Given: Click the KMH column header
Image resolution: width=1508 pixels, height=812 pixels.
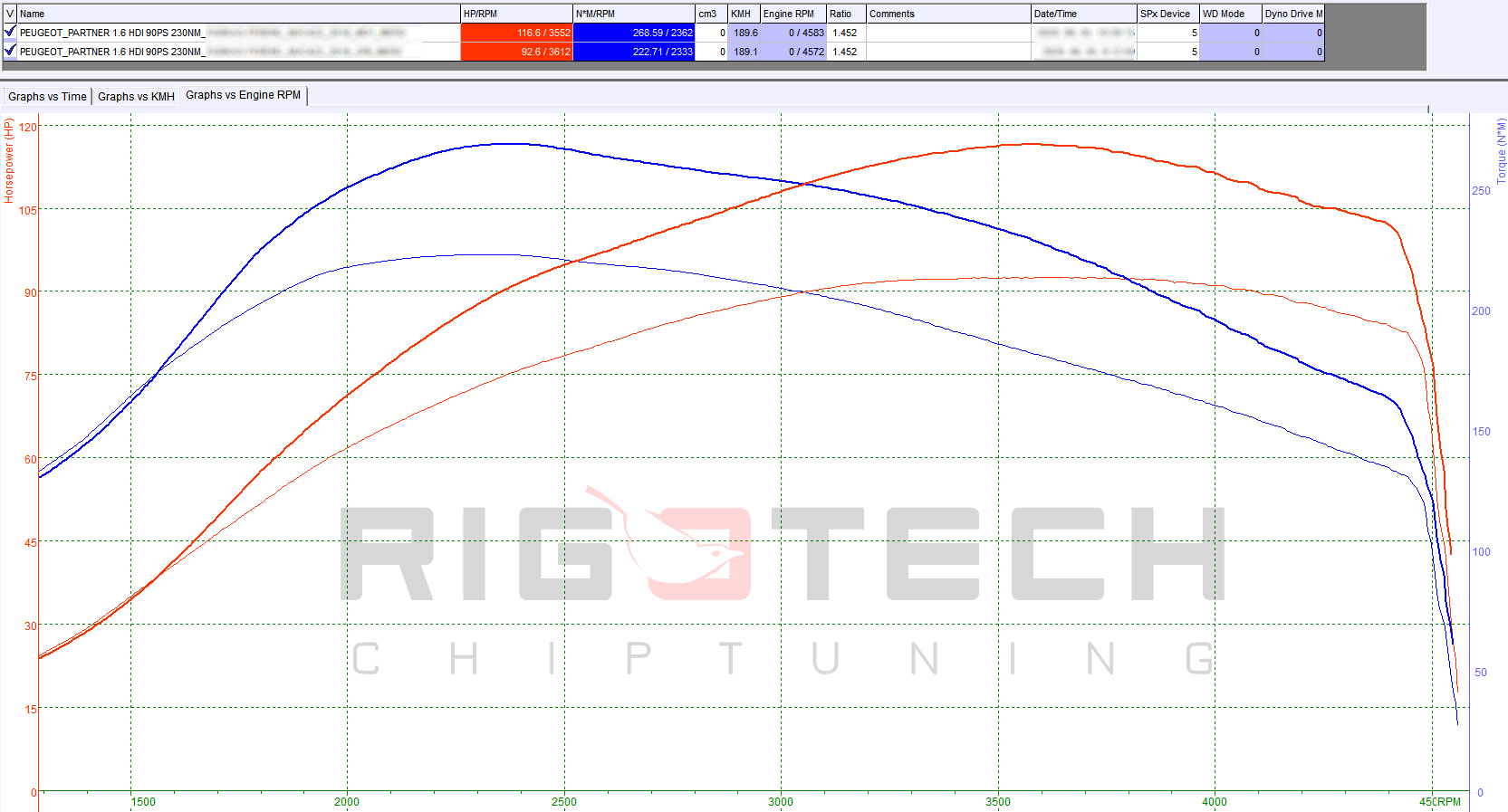Looking at the screenshot, I should pos(744,14).
